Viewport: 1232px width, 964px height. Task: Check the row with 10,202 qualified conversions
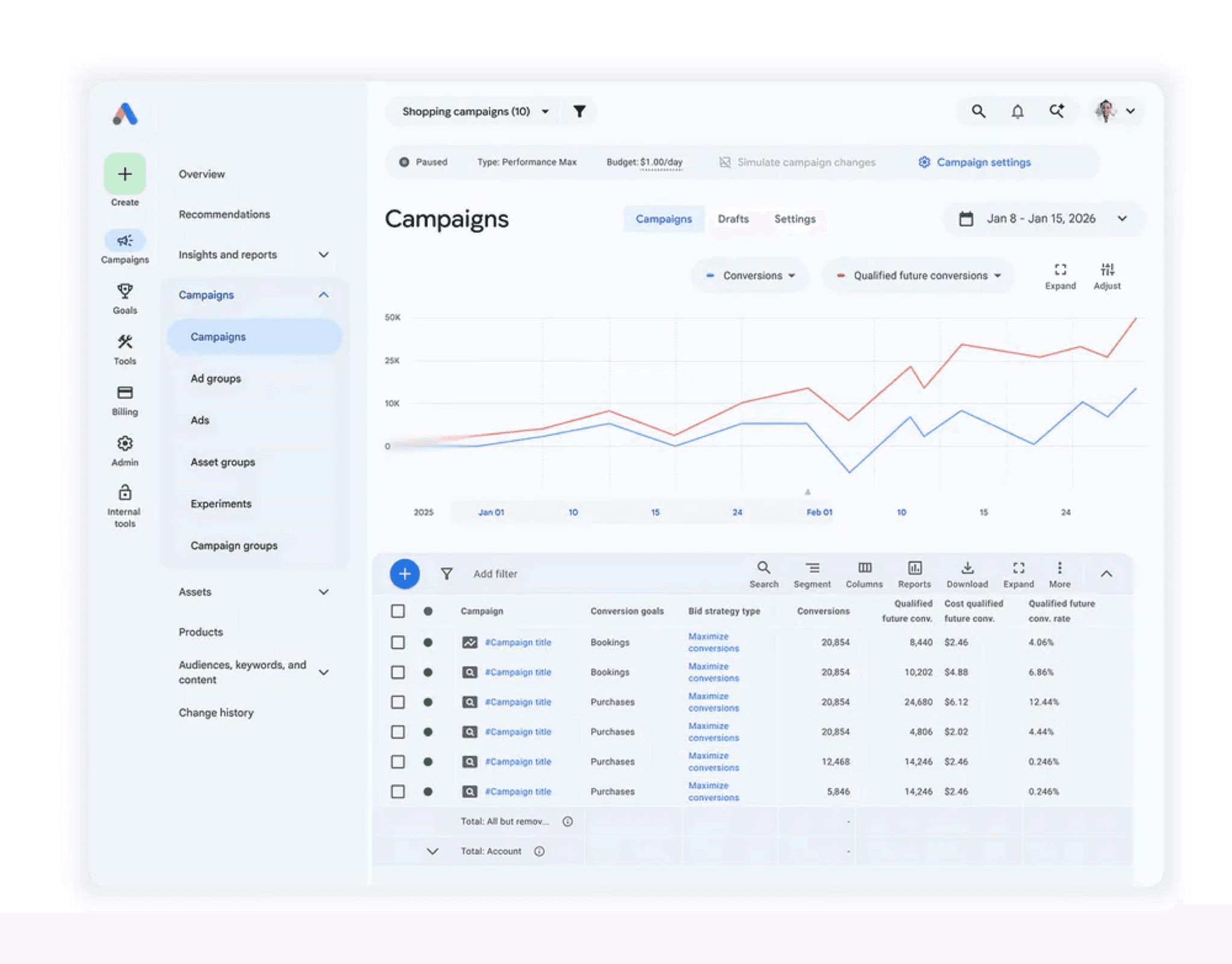coord(398,672)
